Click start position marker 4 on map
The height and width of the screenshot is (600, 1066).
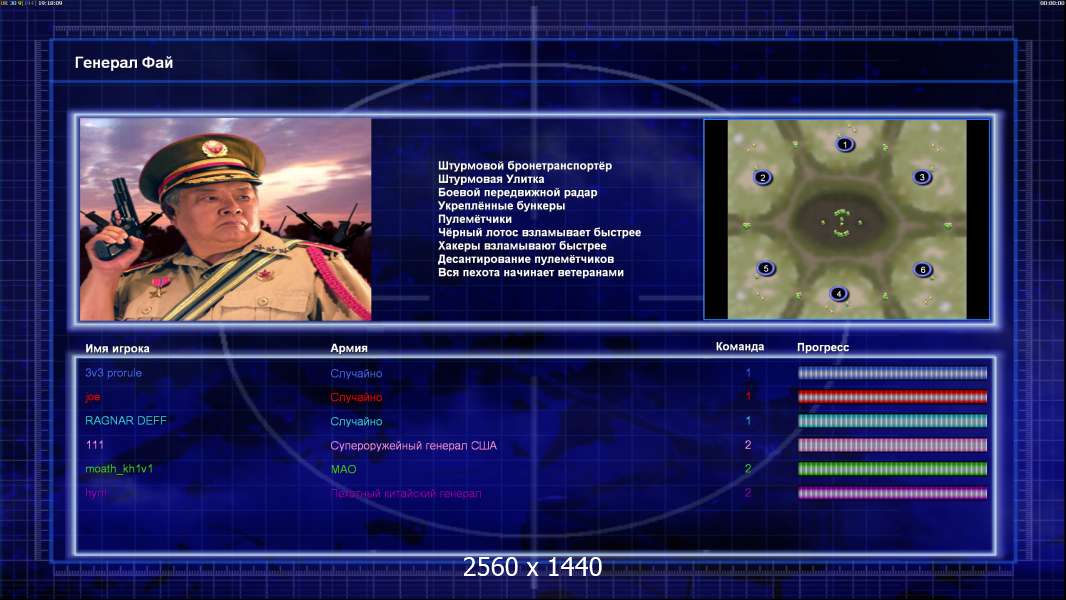tap(838, 294)
